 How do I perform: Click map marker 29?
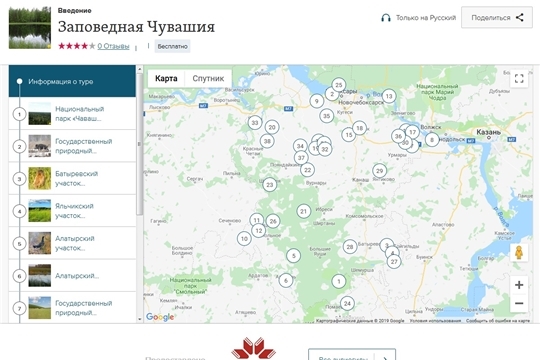coord(380,171)
